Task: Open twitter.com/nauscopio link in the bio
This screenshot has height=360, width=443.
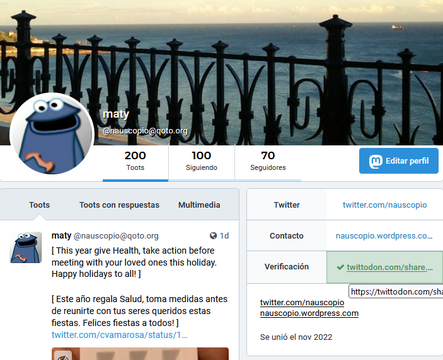Action: pos(302,303)
